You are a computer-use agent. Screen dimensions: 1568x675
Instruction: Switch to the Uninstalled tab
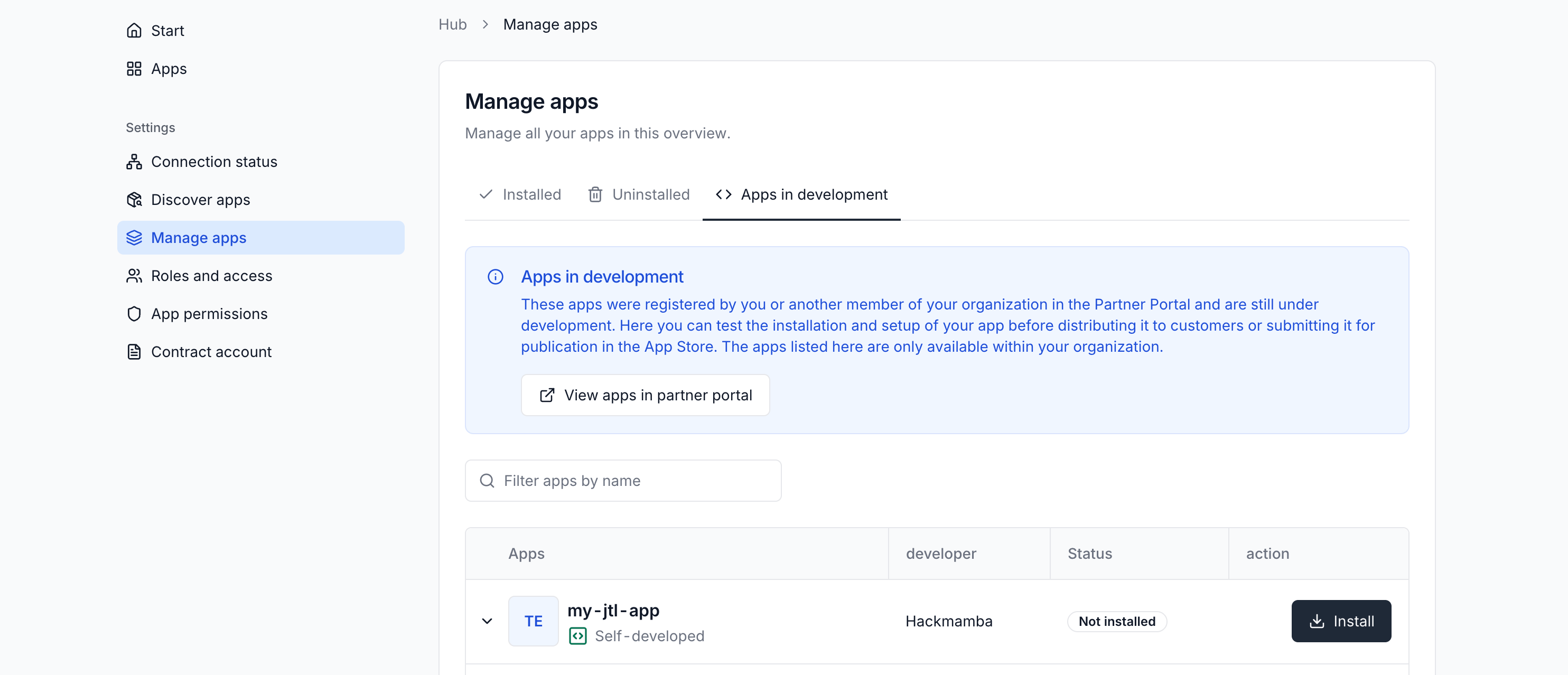click(639, 195)
